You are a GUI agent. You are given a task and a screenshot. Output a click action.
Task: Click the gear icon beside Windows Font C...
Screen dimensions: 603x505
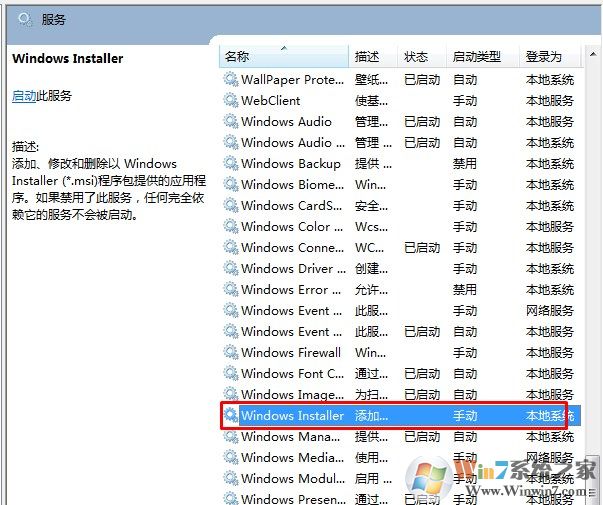coord(231,373)
